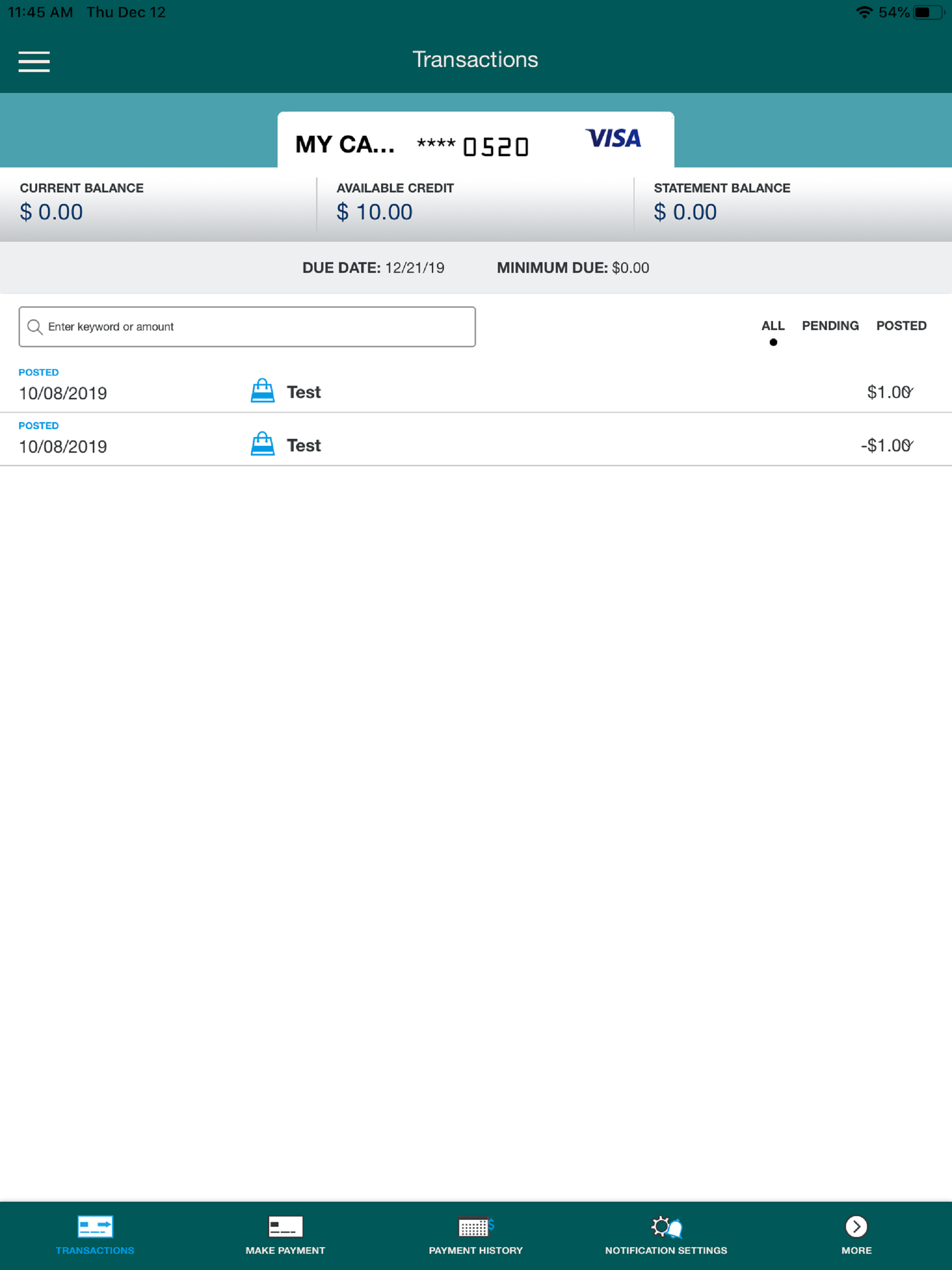Tap the VISA logo on card
The image size is (952, 1270).
click(x=613, y=139)
